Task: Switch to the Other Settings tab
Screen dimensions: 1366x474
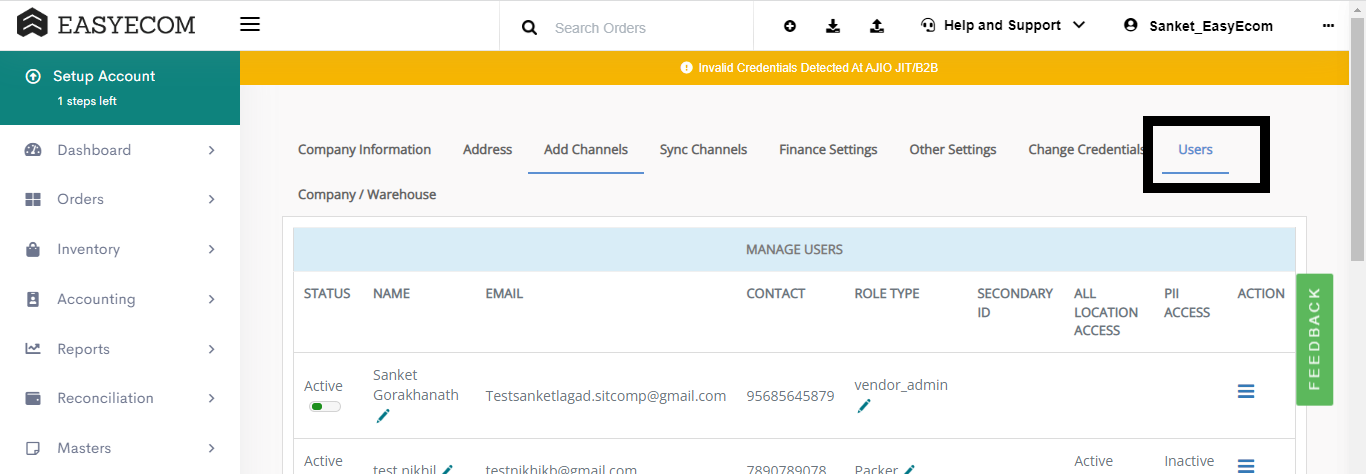Action: (x=953, y=150)
